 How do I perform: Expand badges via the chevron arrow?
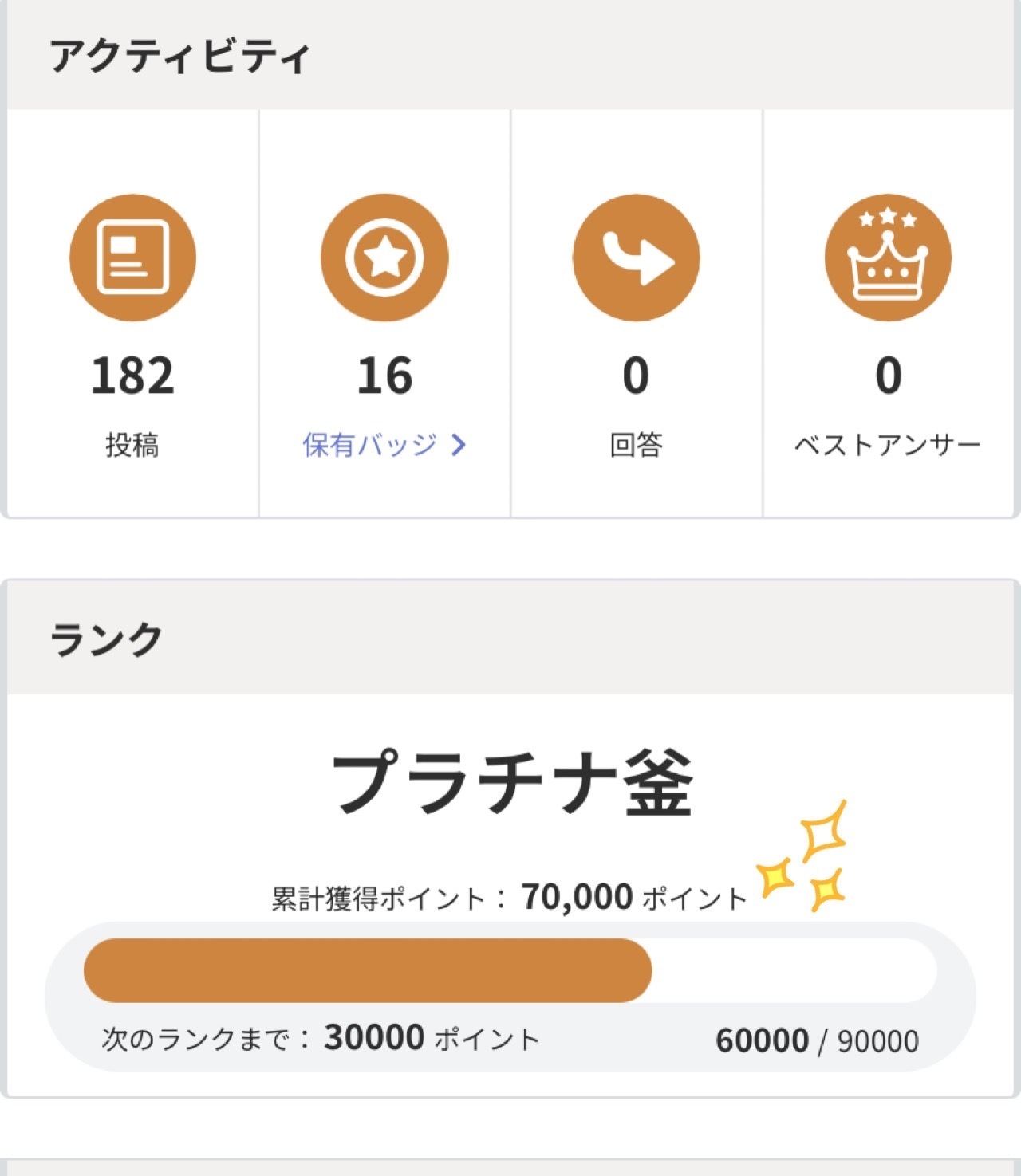459,445
